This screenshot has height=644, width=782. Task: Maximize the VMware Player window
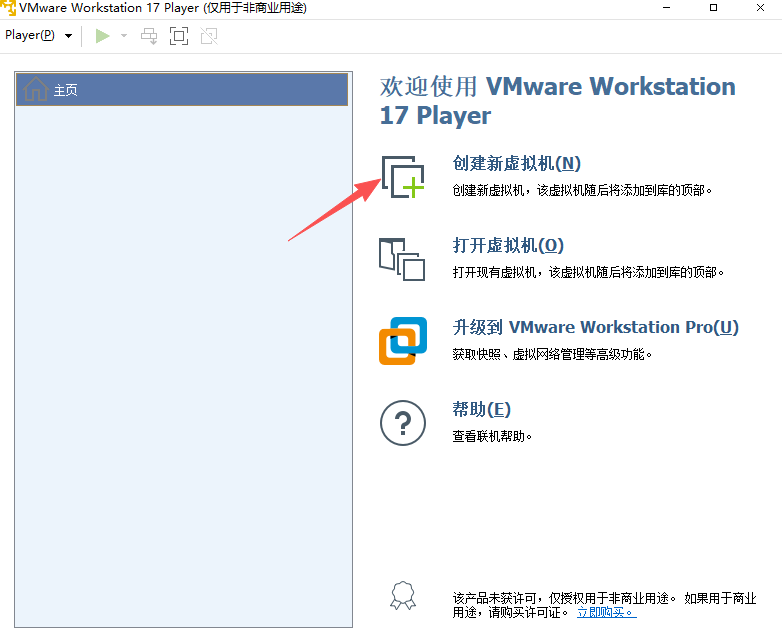tap(713, 7)
